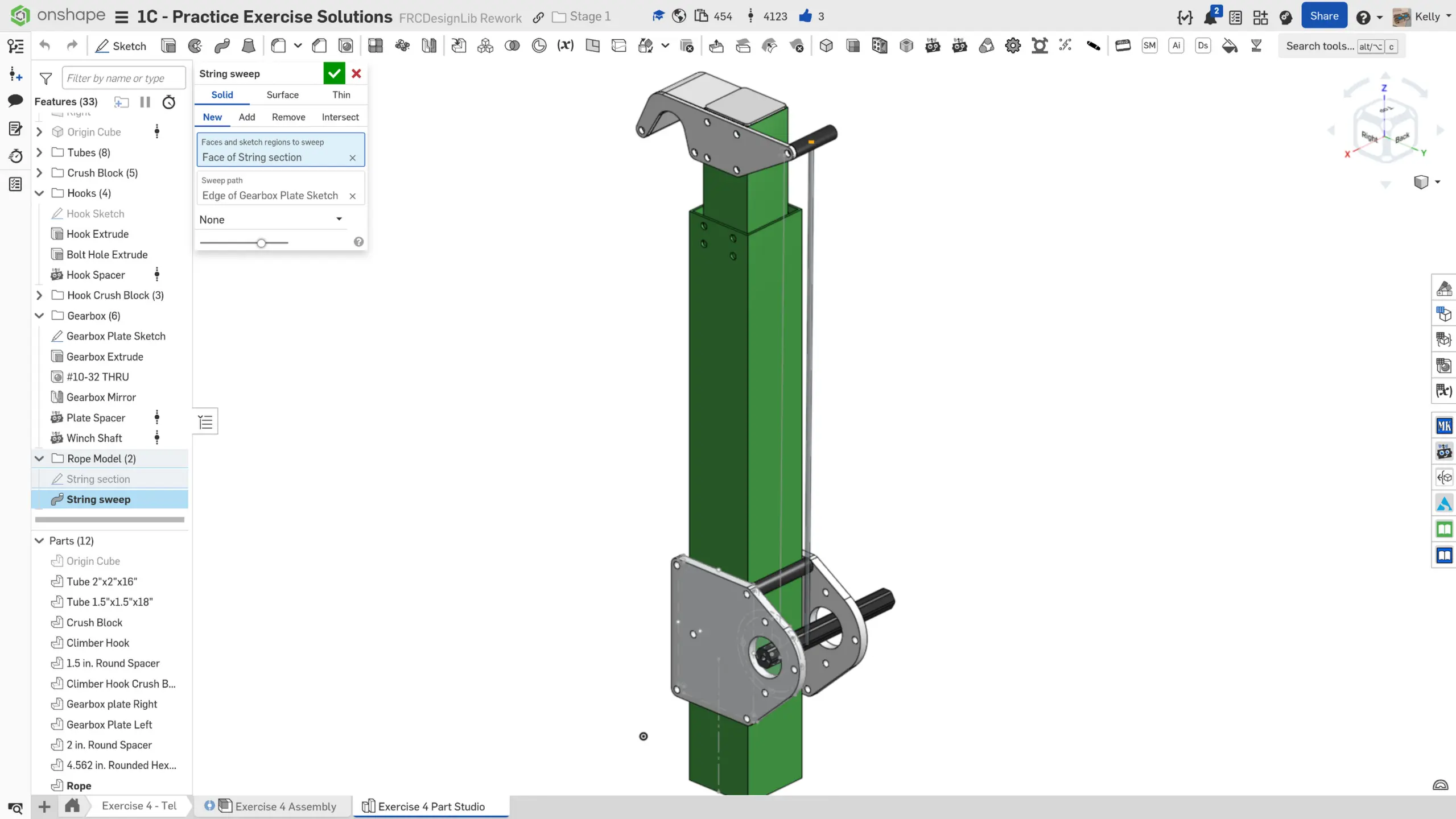Click the Revolve tool icon
This screenshot has width=1456, height=819.
[195, 46]
